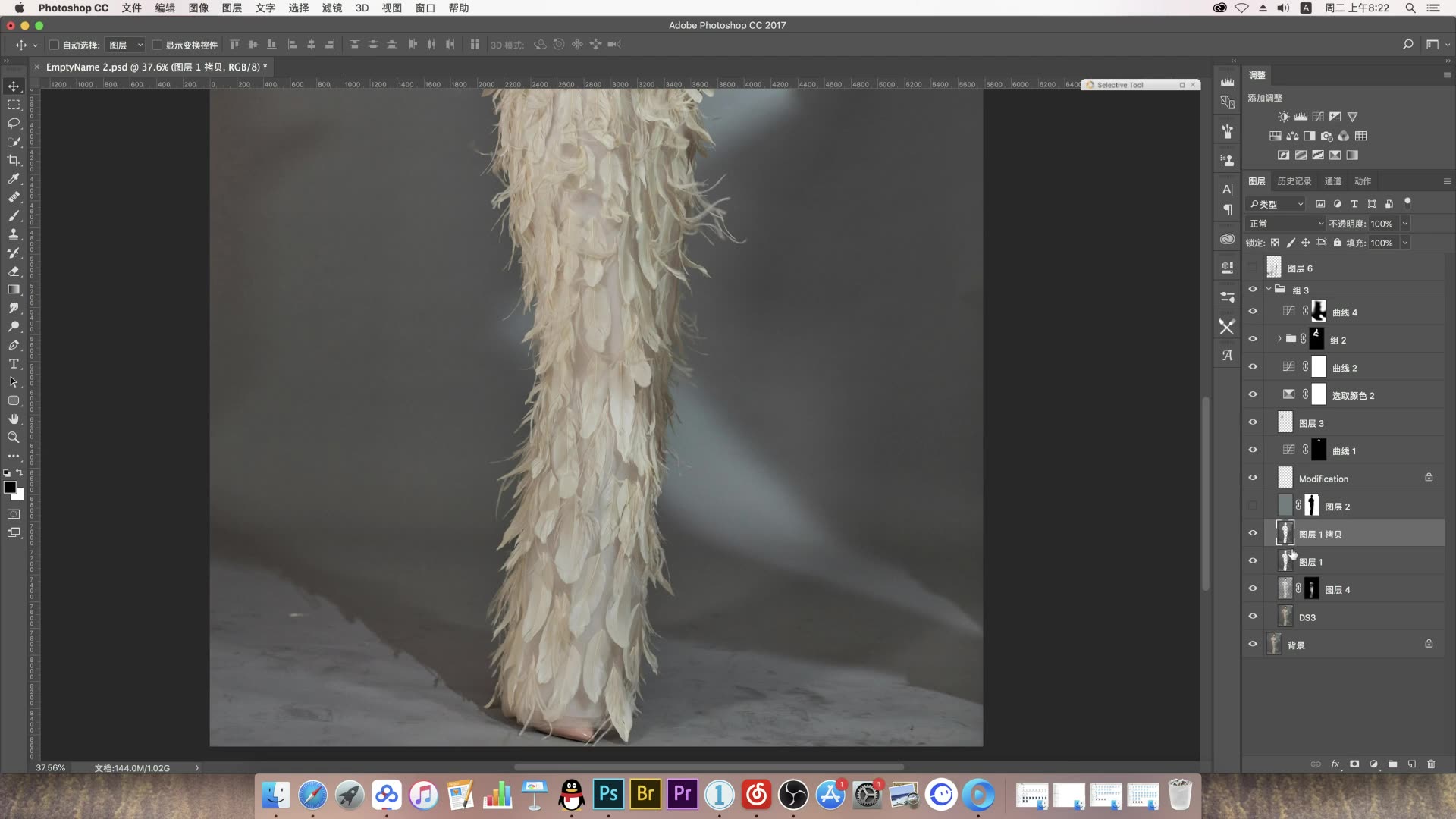Click the zoom percentage field 37.56%
The image size is (1456, 819).
point(51,767)
